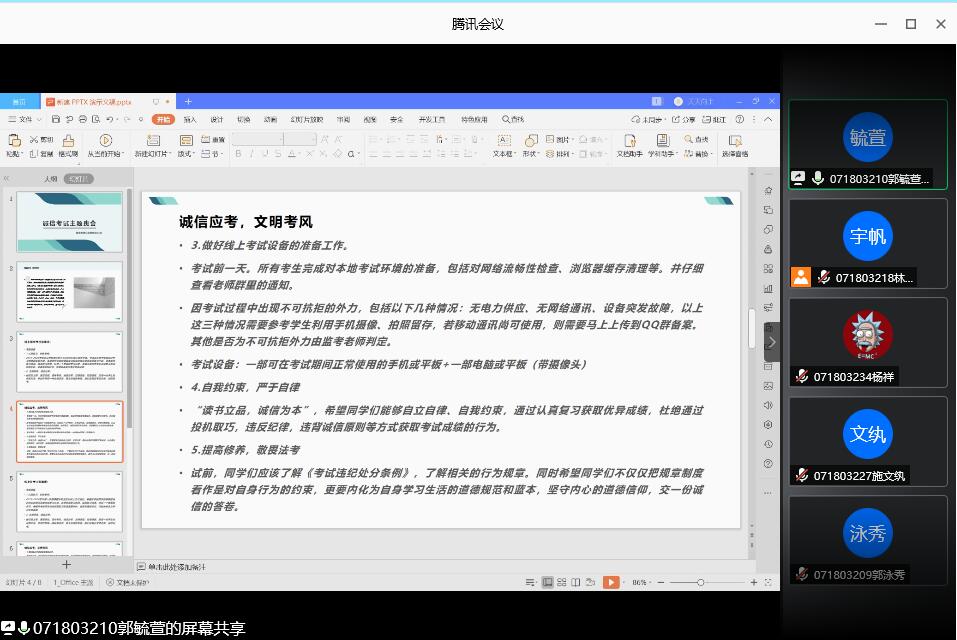Toggle Italic formatting button
The image size is (957, 640).
[x=251, y=154]
